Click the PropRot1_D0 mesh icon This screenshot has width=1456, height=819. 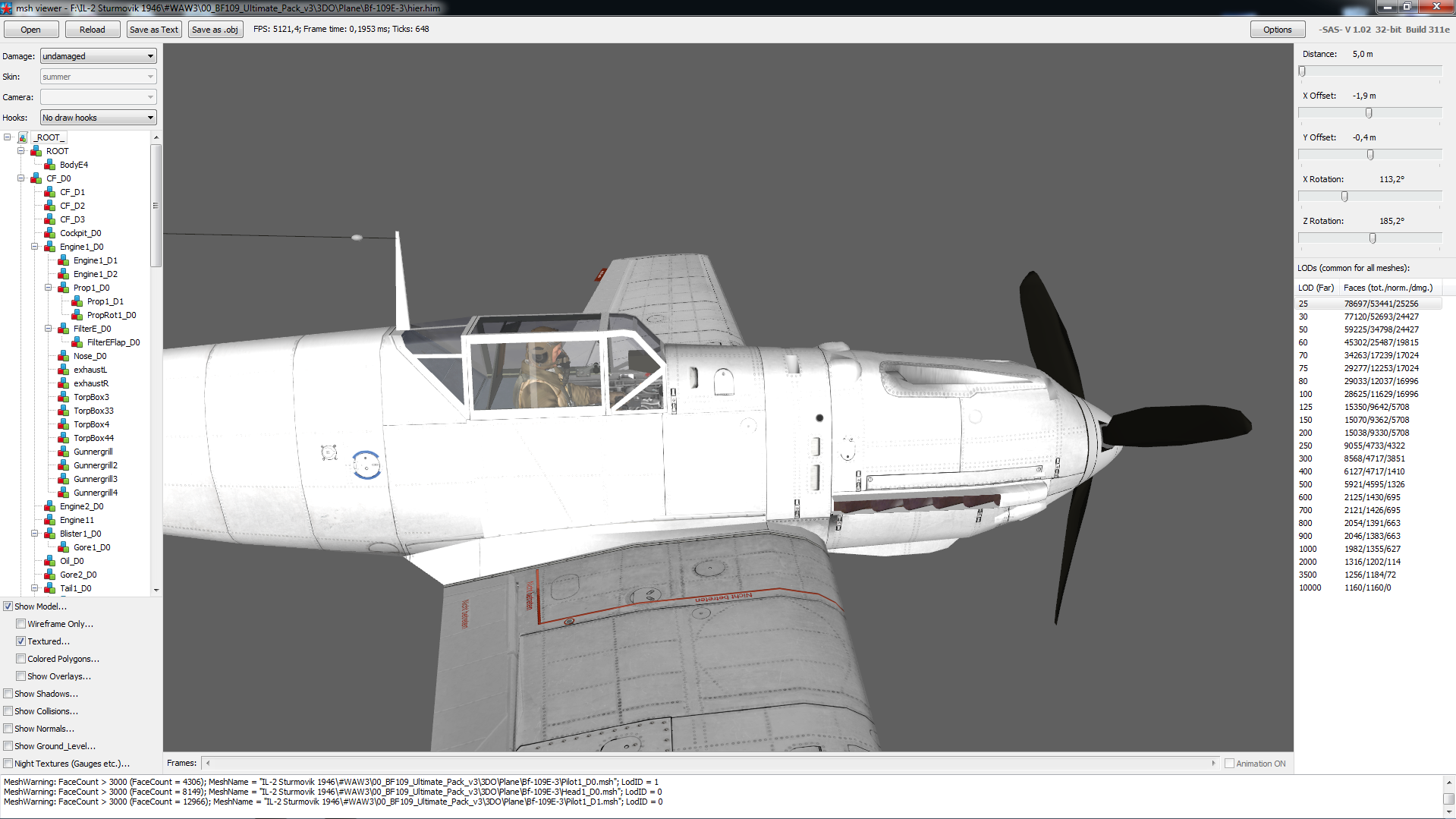pyautogui.click(x=77, y=315)
